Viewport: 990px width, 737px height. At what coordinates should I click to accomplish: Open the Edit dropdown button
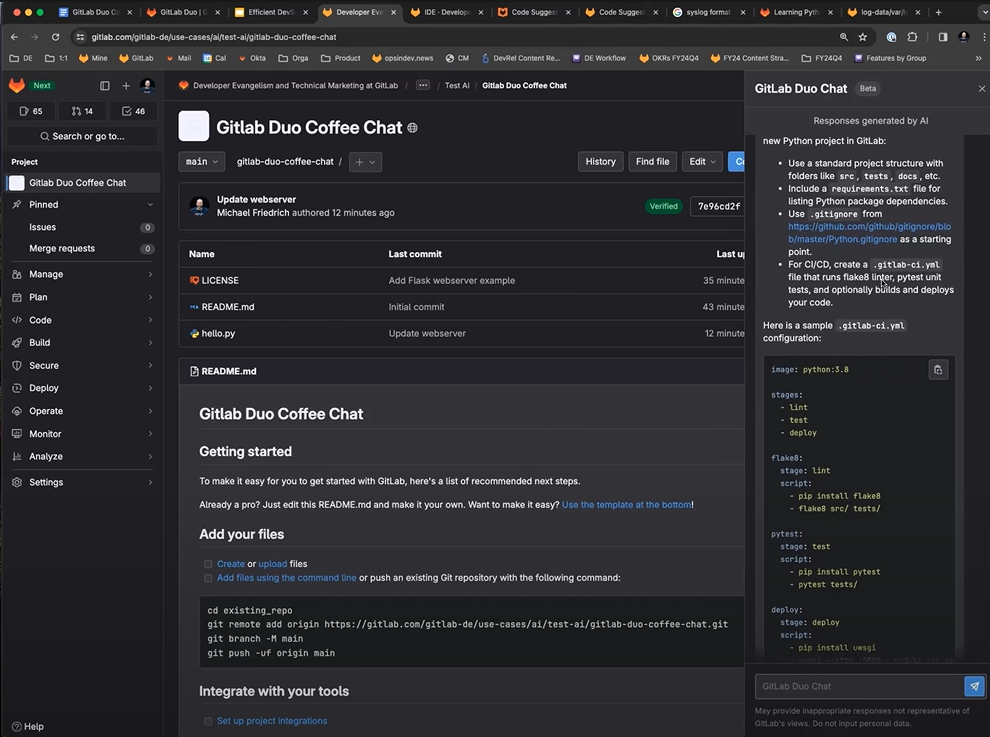(x=702, y=162)
